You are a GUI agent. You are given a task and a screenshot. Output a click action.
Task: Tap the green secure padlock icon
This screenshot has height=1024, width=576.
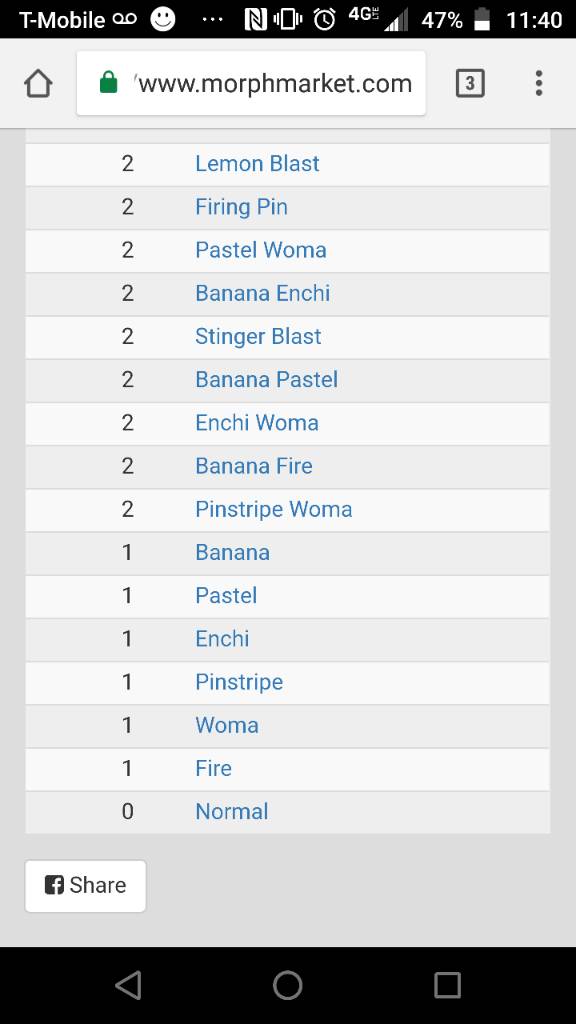click(x=108, y=84)
